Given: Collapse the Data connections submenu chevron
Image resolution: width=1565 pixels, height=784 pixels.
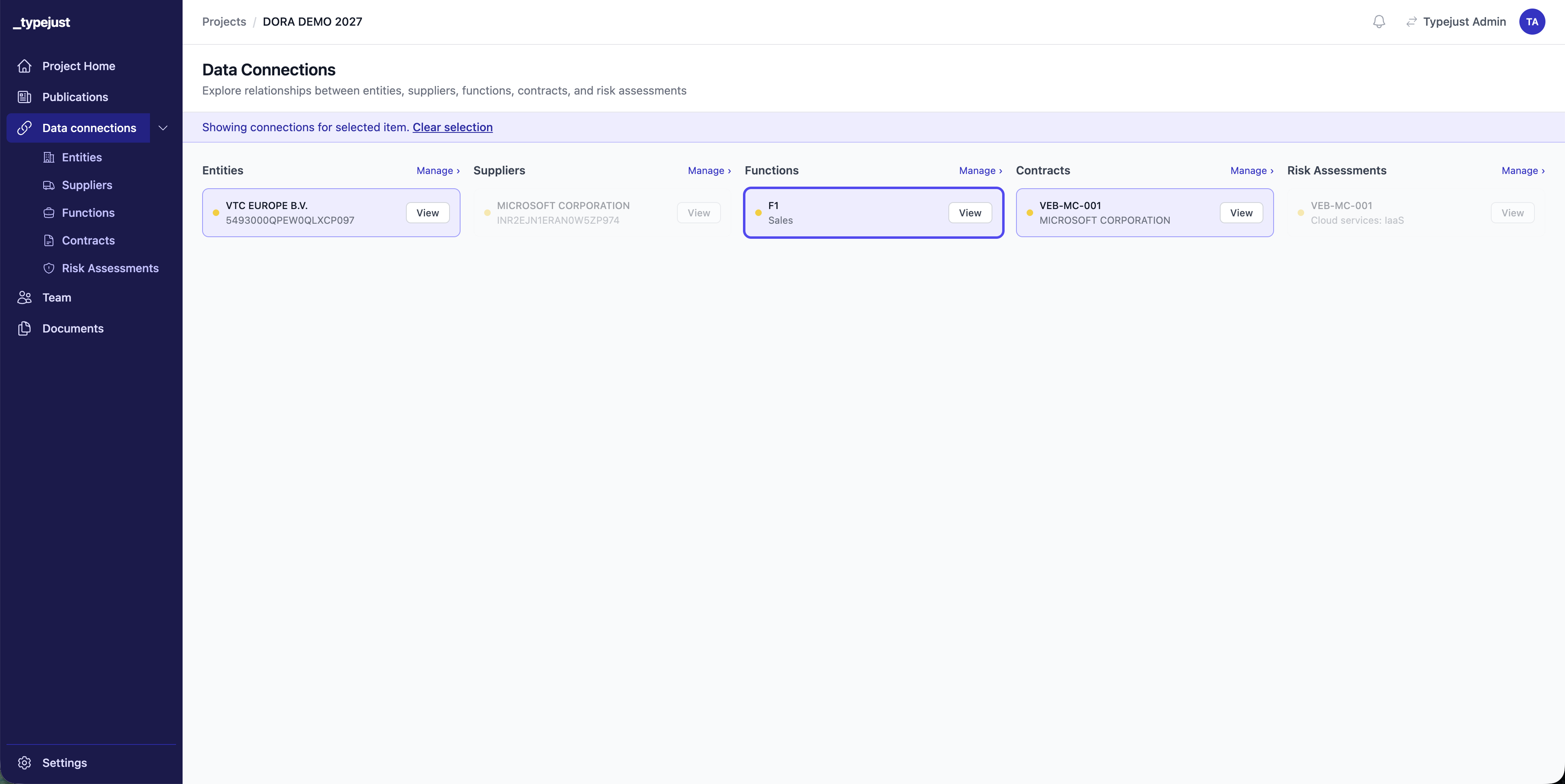Looking at the screenshot, I should pyautogui.click(x=163, y=128).
